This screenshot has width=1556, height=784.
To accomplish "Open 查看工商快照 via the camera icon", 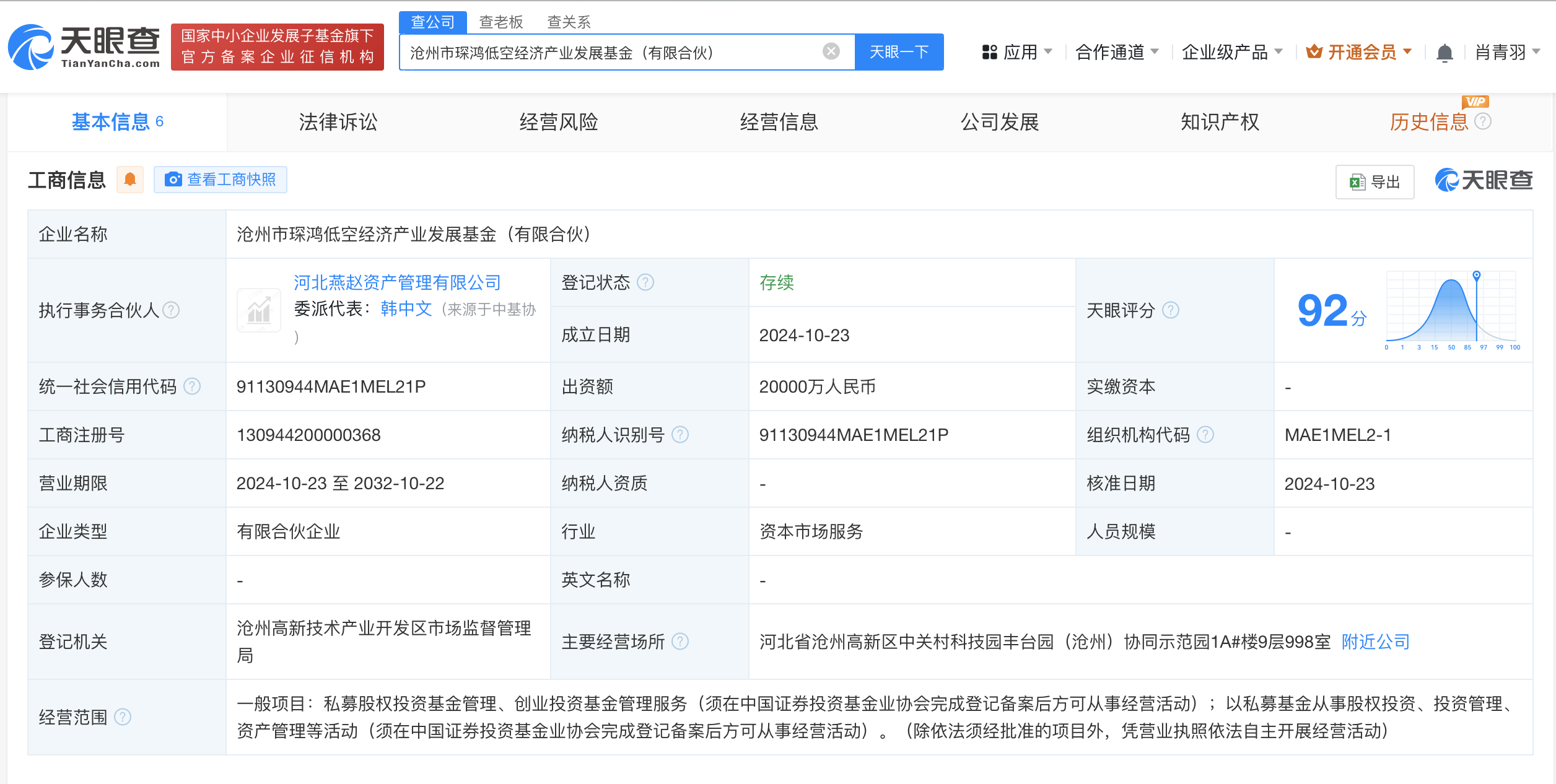I will point(175,179).
